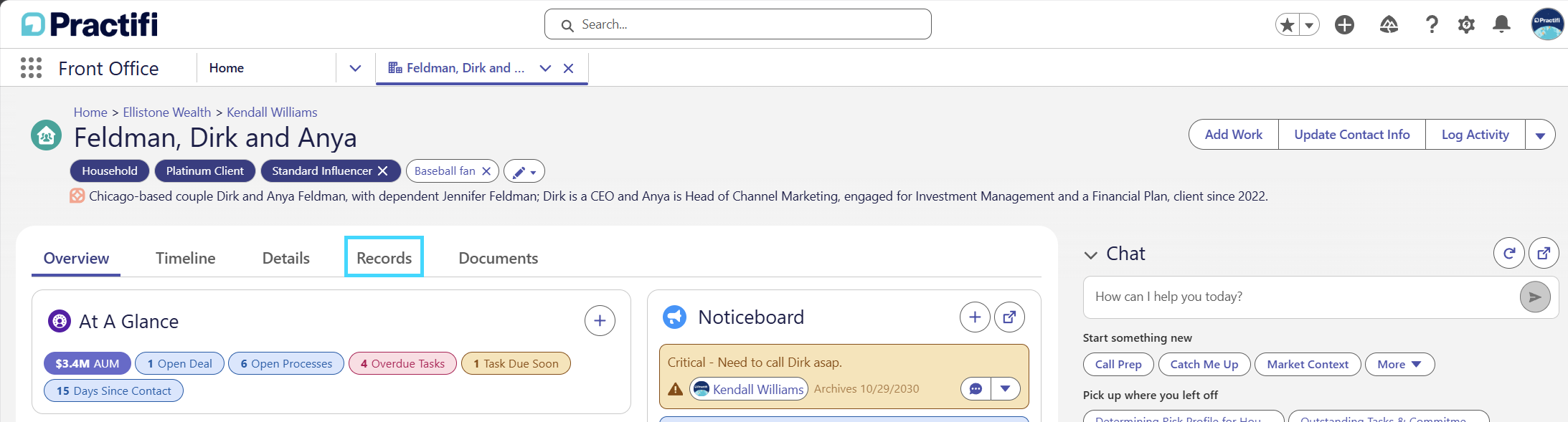
Task: Click the Add Work button
Action: [1234, 135]
